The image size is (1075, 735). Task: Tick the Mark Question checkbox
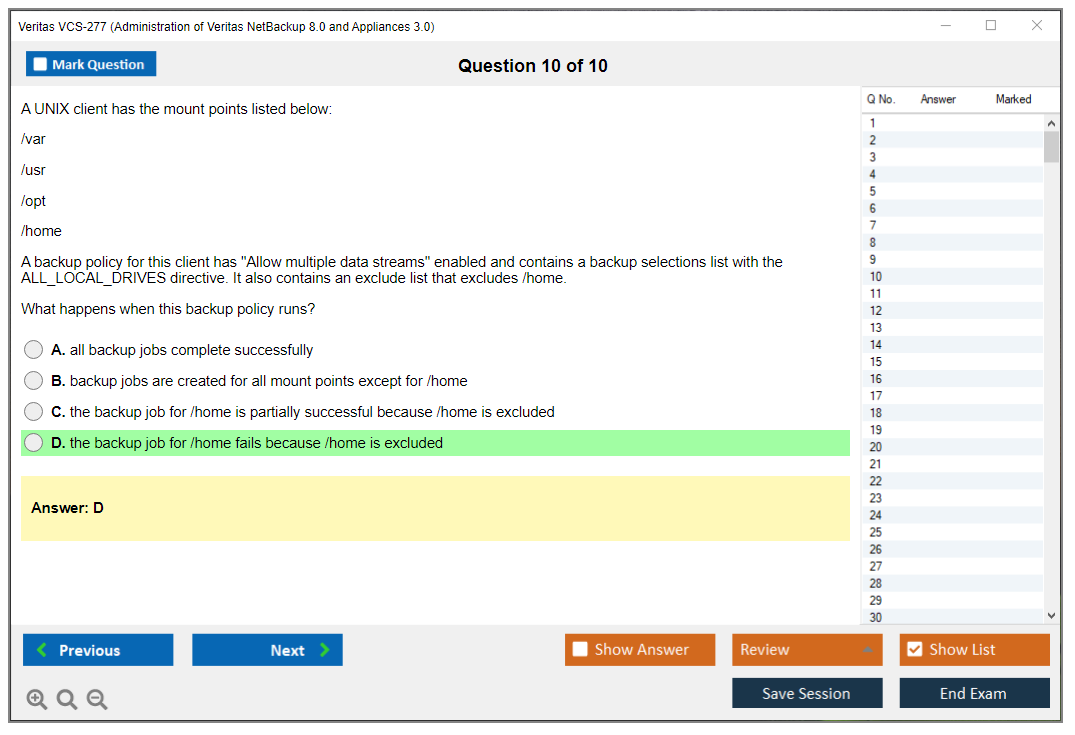[x=41, y=65]
